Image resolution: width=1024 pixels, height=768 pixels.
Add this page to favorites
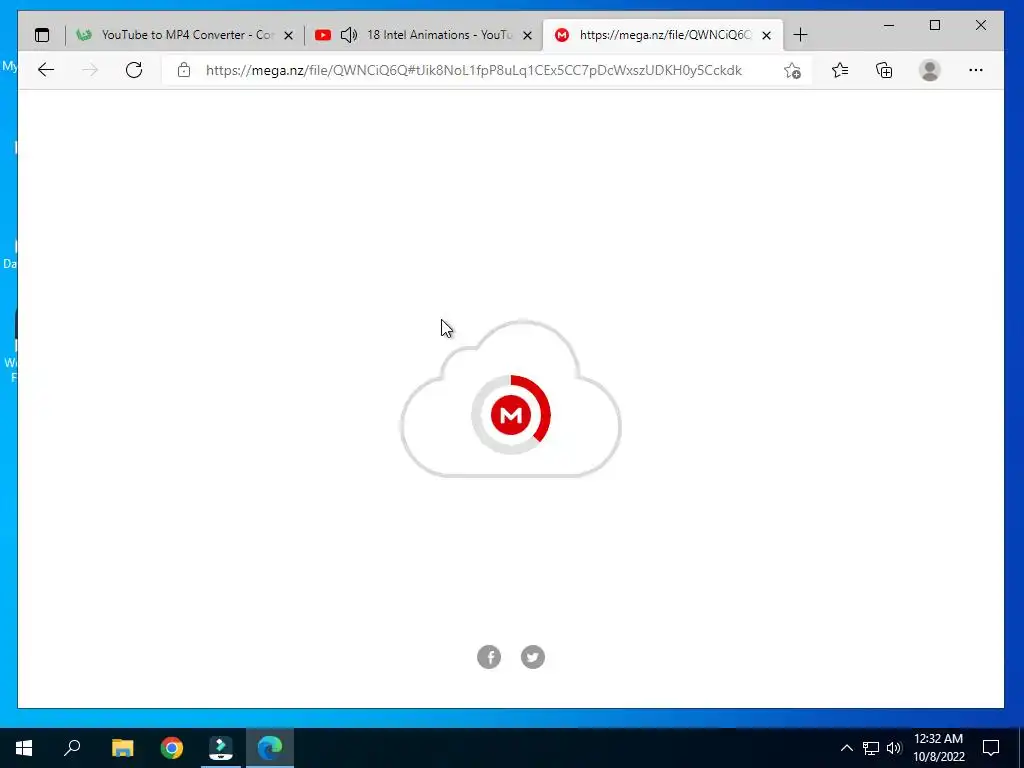tap(792, 71)
